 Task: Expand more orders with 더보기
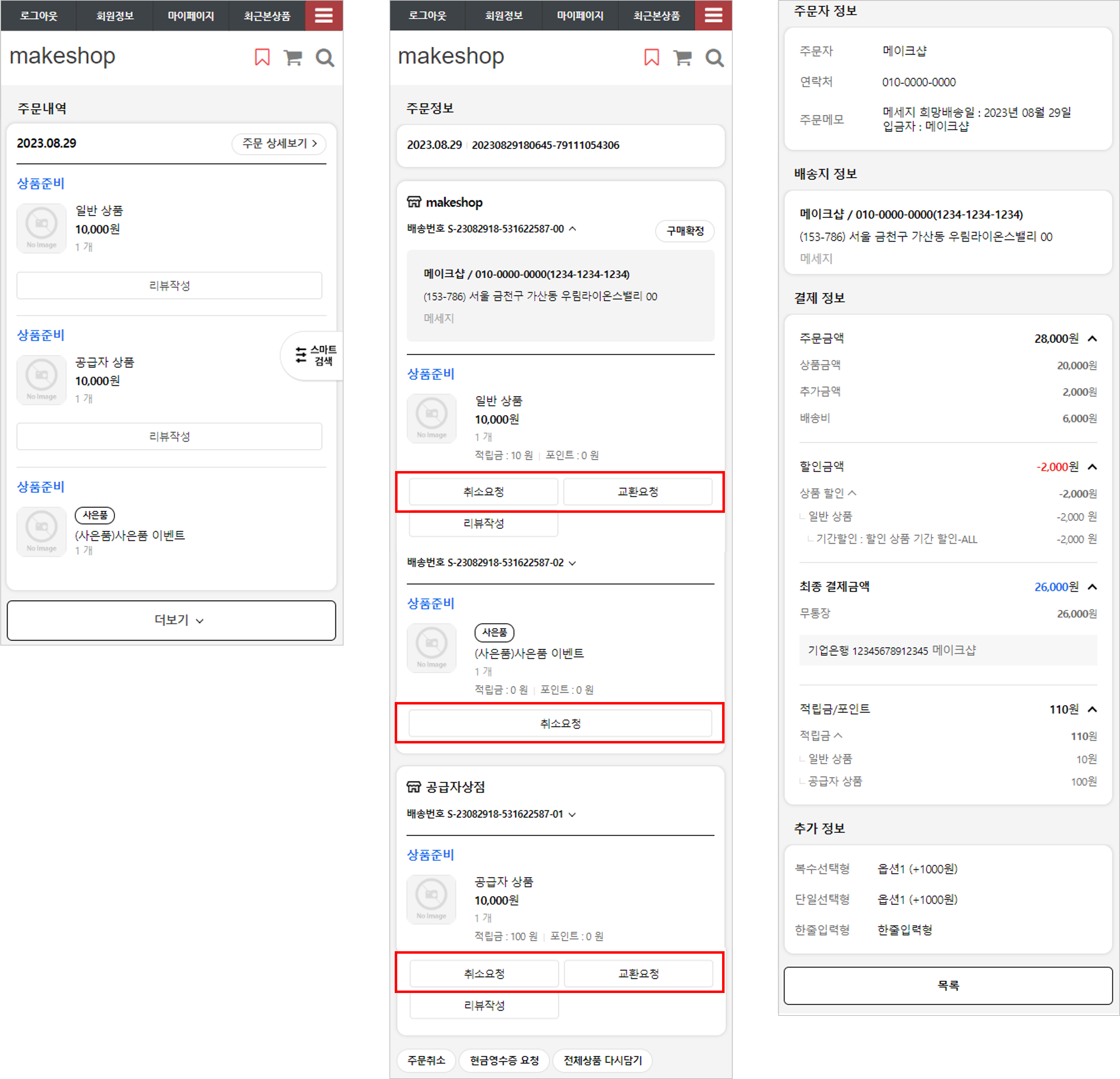(x=172, y=620)
